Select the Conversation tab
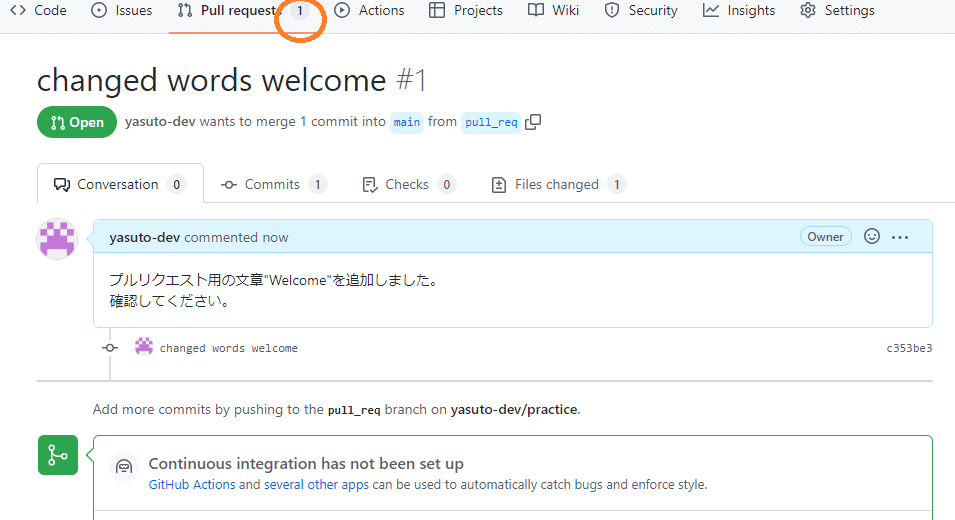 point(120,184)
